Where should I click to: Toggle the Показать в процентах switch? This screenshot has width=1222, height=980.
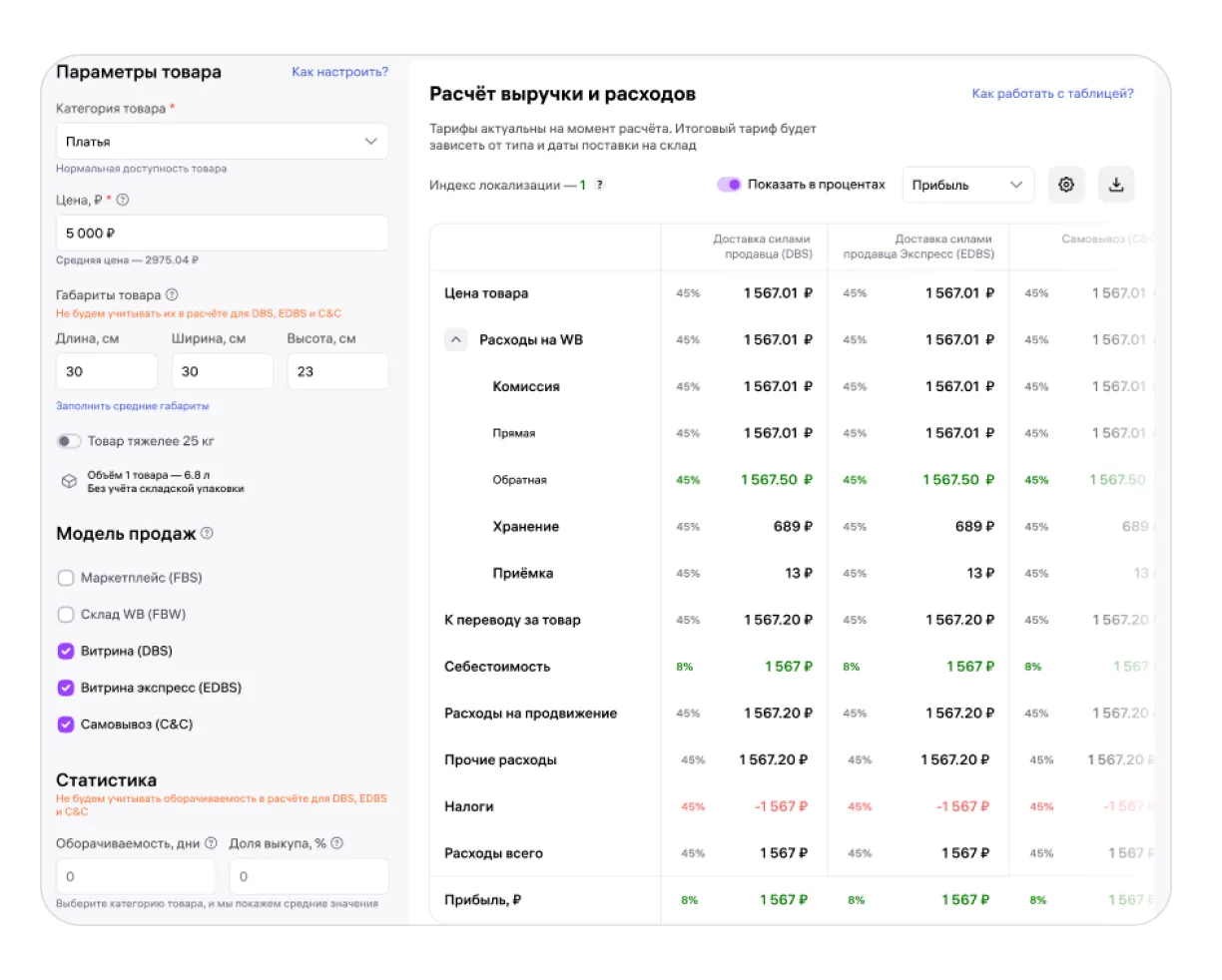pyautogui.click(x=729, y=185)
